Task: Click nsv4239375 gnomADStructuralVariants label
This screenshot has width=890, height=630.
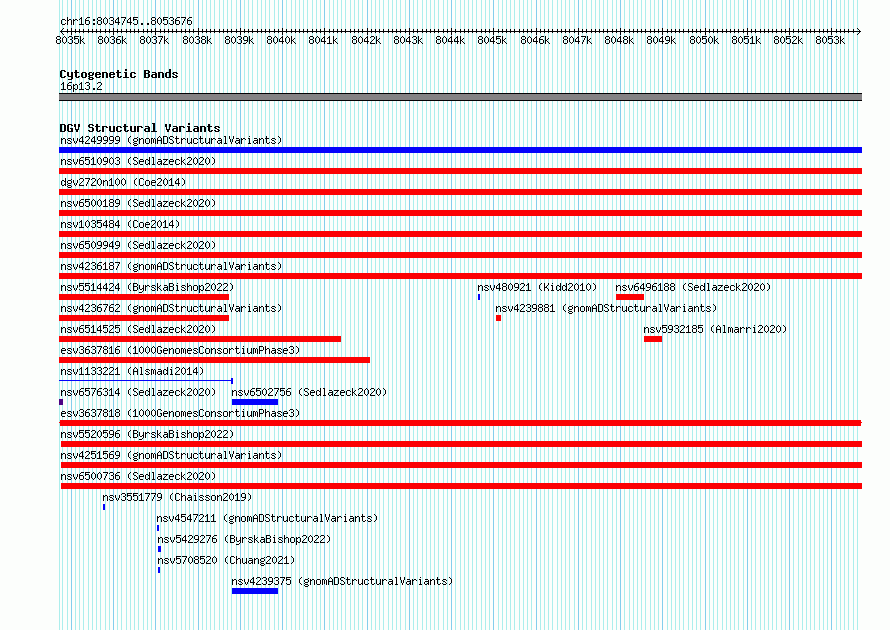Action: (342, 581)
